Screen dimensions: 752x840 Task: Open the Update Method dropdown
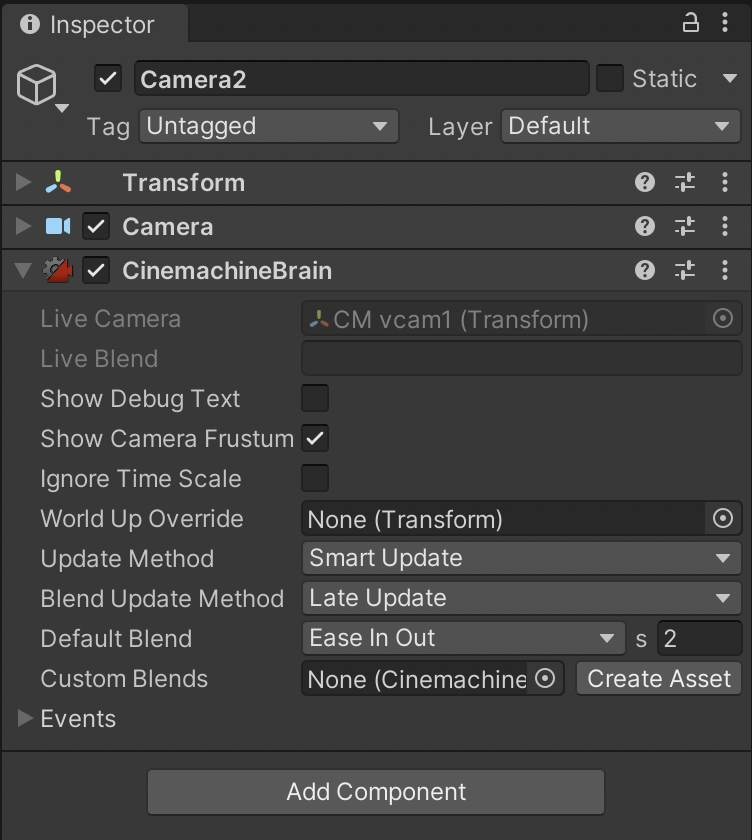pyautogui.click(x=520, y=558)
